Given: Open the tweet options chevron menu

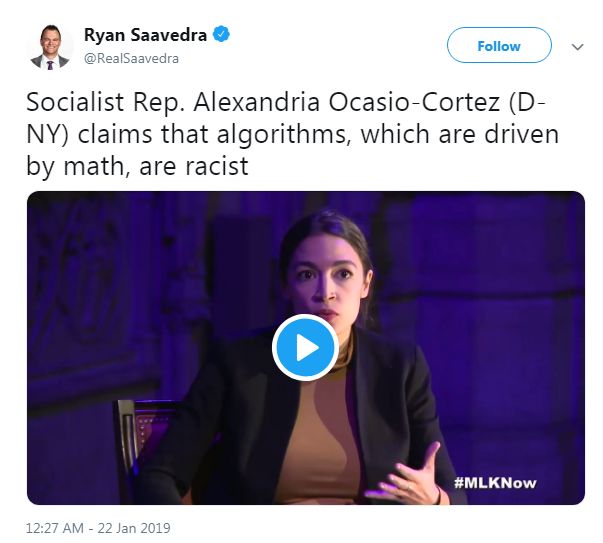Looking at the screenshot, I should [577, 47].
